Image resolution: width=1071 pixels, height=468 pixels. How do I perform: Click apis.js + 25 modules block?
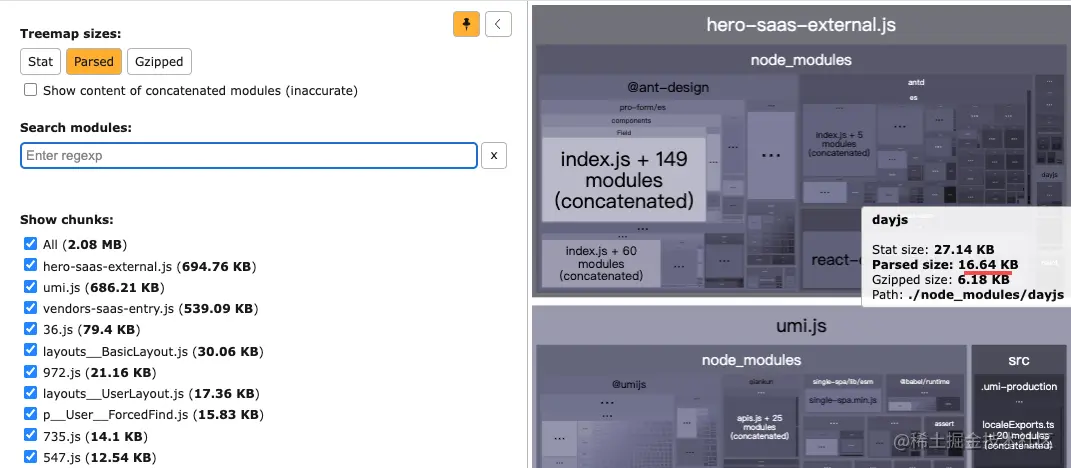pos(759,426)
